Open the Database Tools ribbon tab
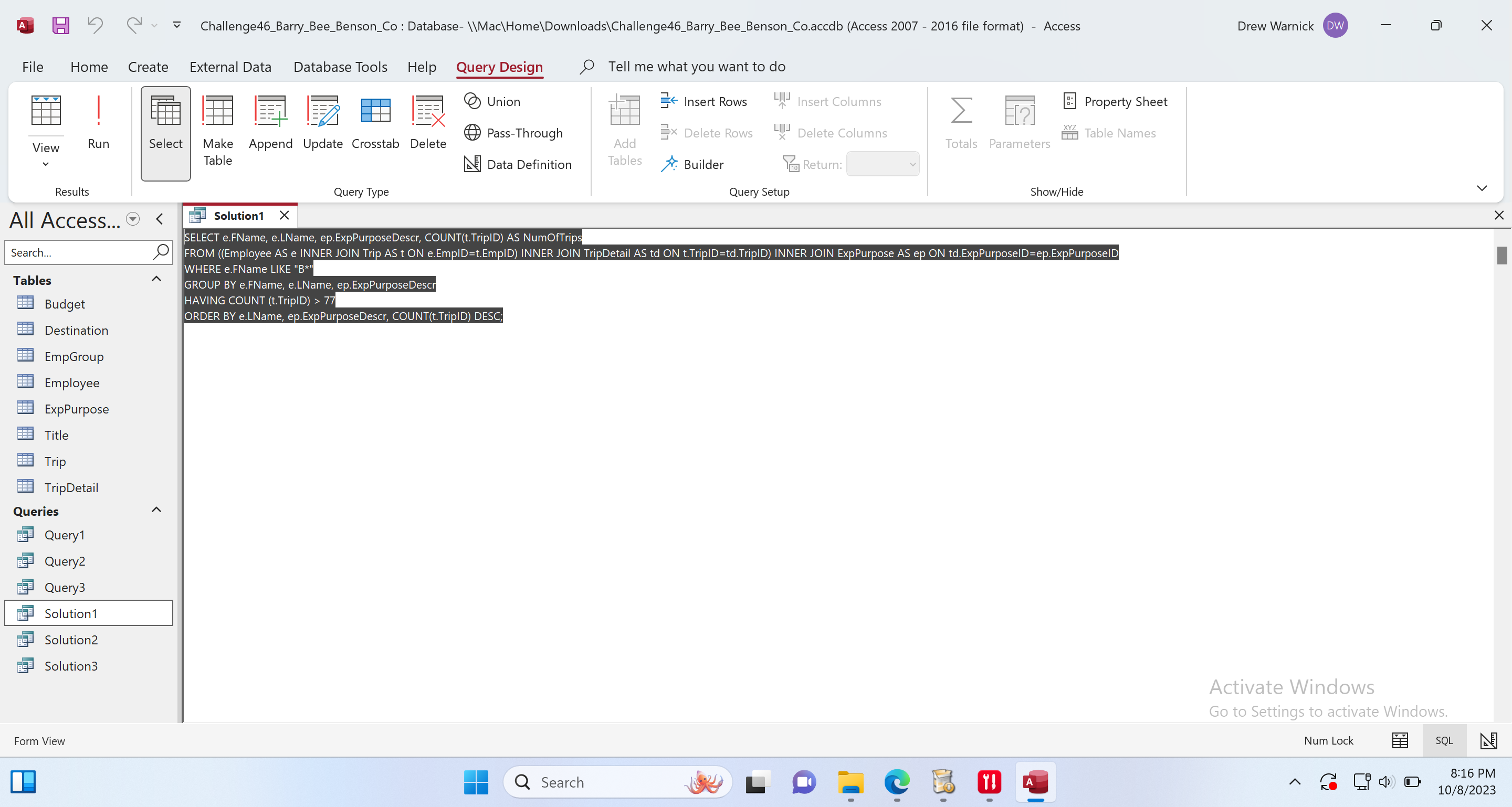The width and height of the screenshot is (1512, 807). [x=340, y=67]
